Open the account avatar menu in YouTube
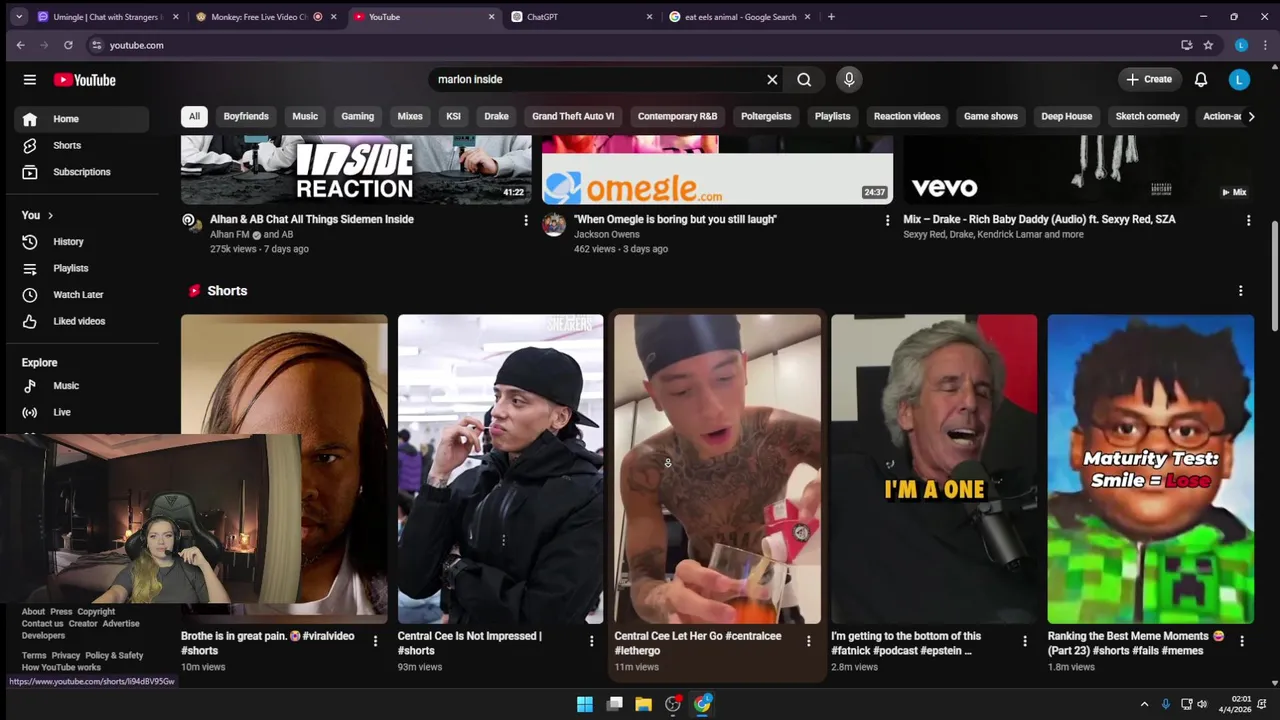This screenshot has width=1280, height=720. [1239, 80]
